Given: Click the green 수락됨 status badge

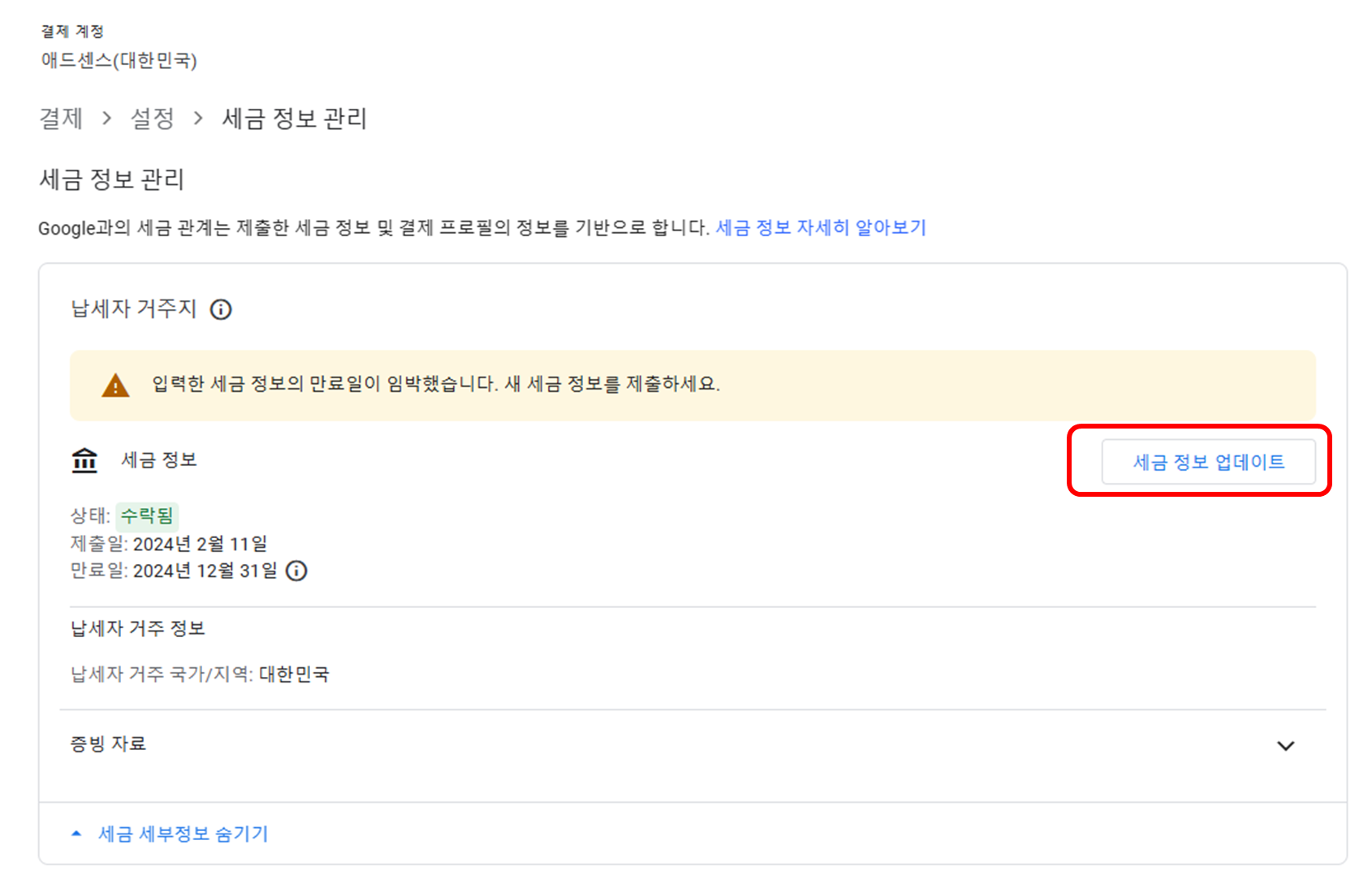Looking at the screenshot, I should [x=147, y=516].
